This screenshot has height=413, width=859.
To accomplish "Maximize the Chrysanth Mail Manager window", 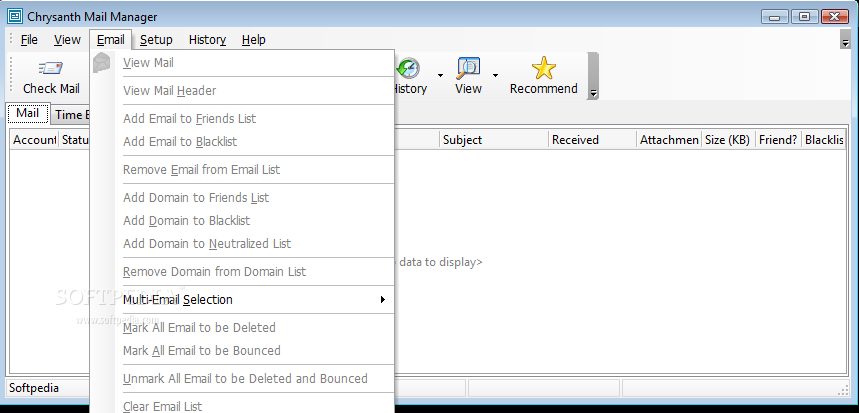I will 804,17.
